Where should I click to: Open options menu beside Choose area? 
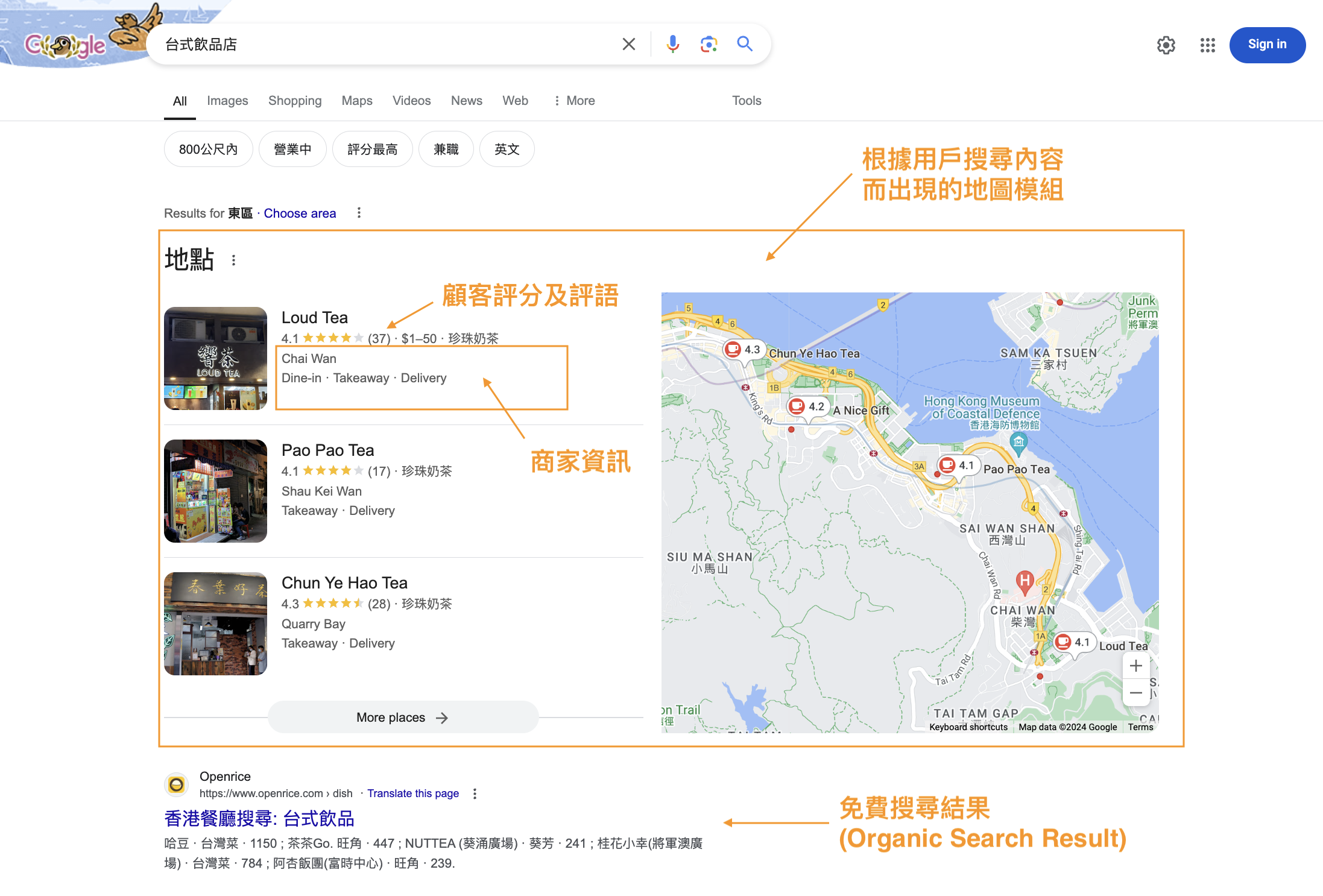click(x=359, y=213)
